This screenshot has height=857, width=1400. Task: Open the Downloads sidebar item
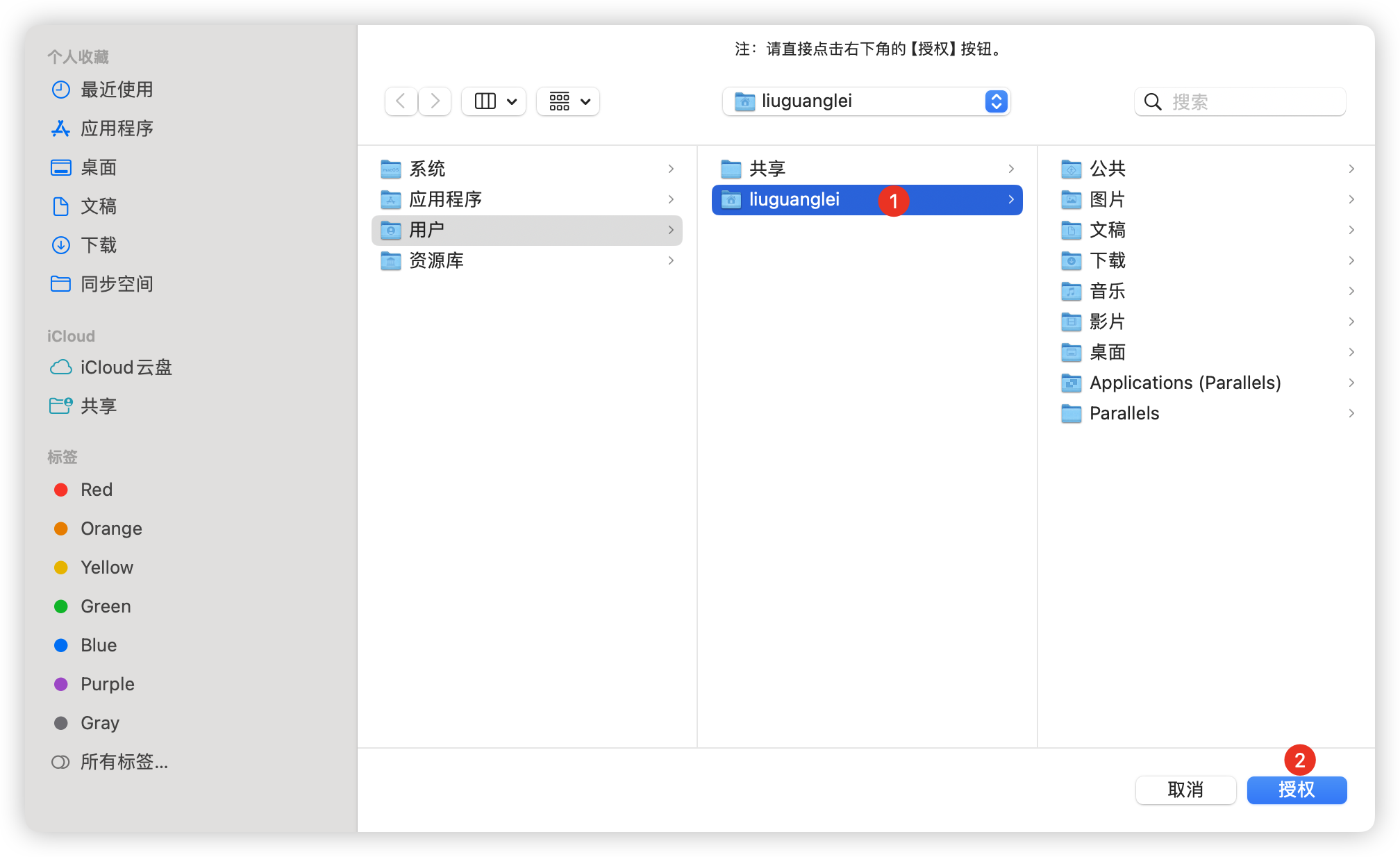pyautogui.click(x=98, y=245)
